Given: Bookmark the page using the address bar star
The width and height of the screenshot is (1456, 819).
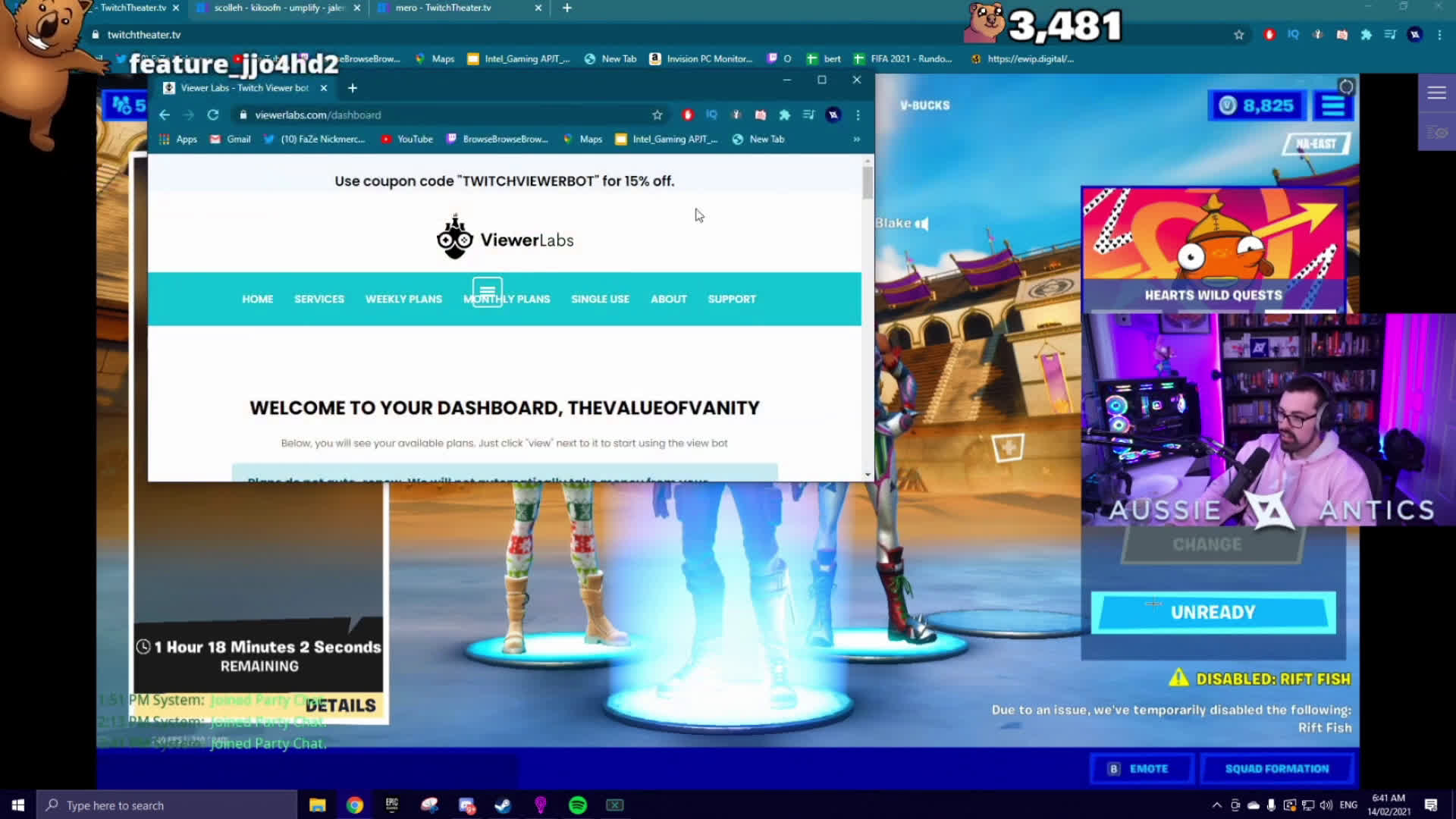Looking at the screenshot, I should (657, 115).
